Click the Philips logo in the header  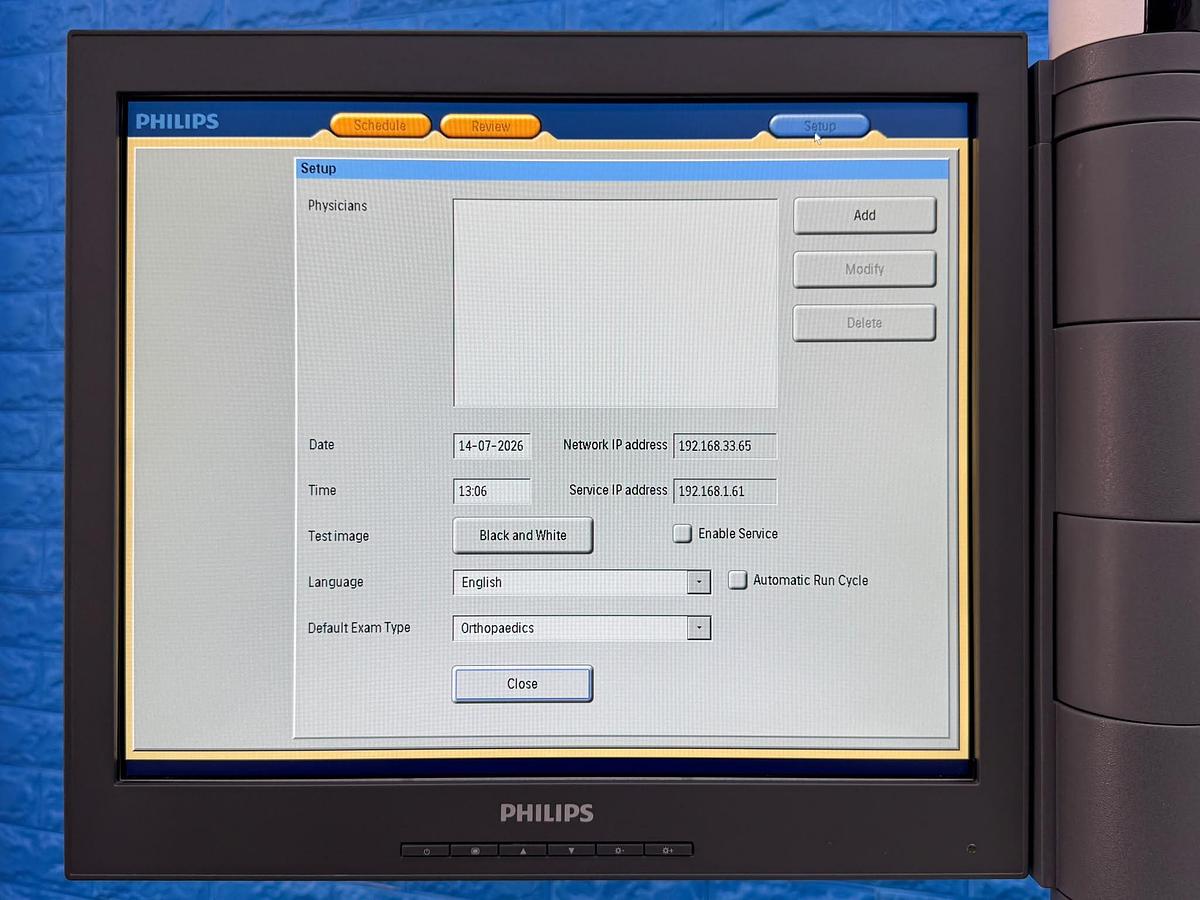pyautogui.click(x=177, y=122)
